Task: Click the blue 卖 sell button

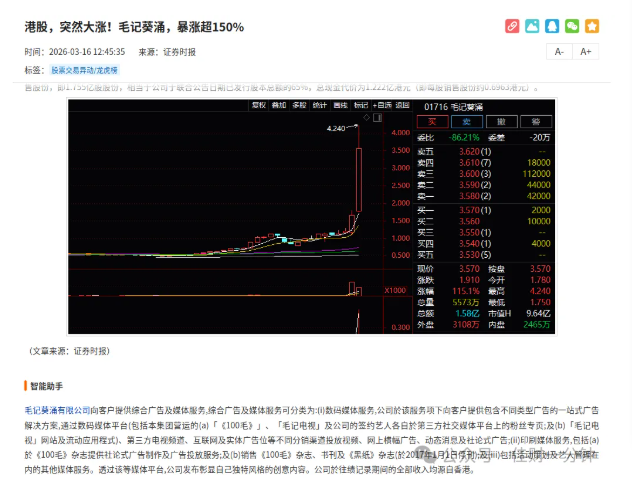Action: pyautogui.click(x=467, y=122)
